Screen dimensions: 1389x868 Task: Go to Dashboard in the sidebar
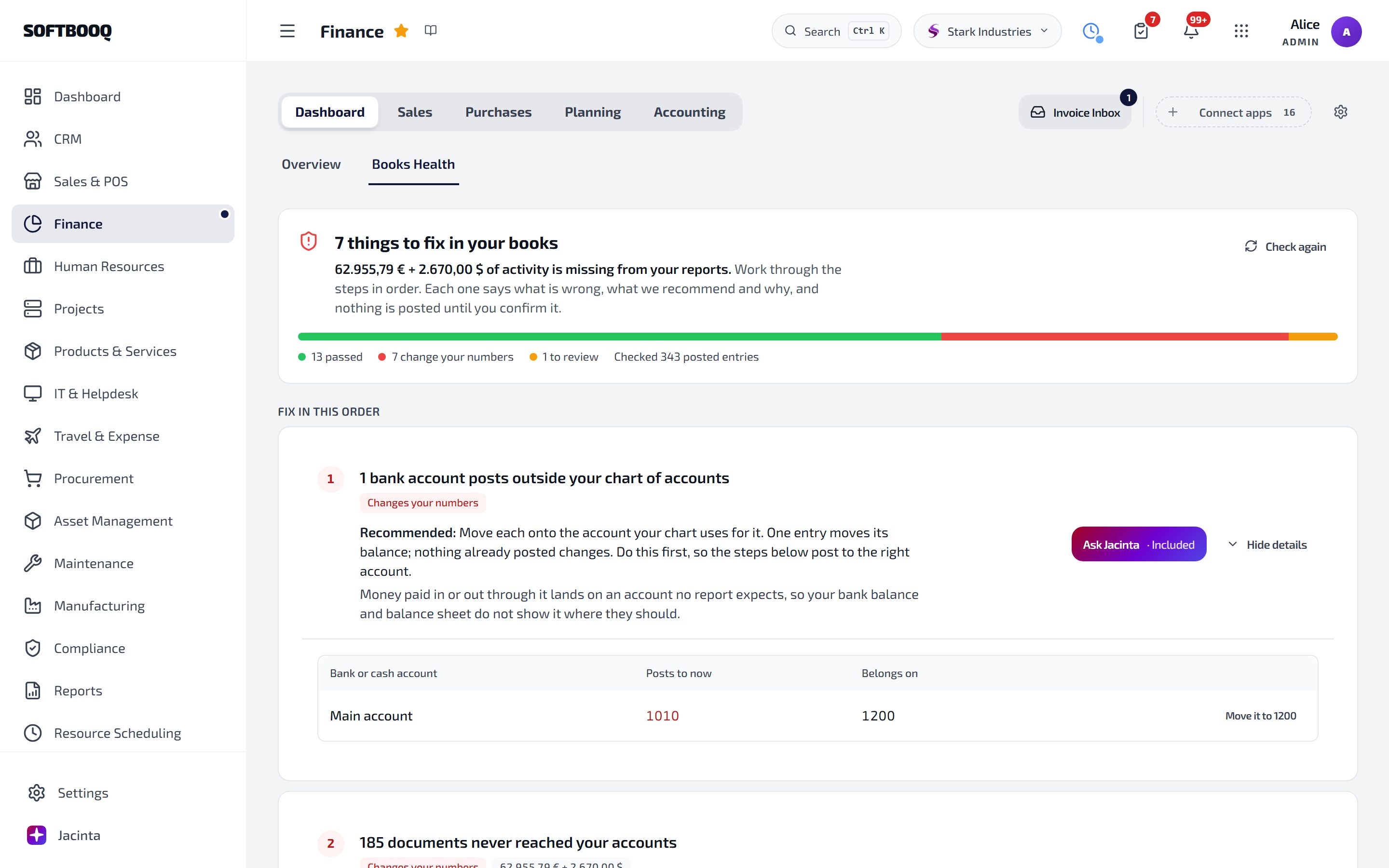tap(123, 96)
